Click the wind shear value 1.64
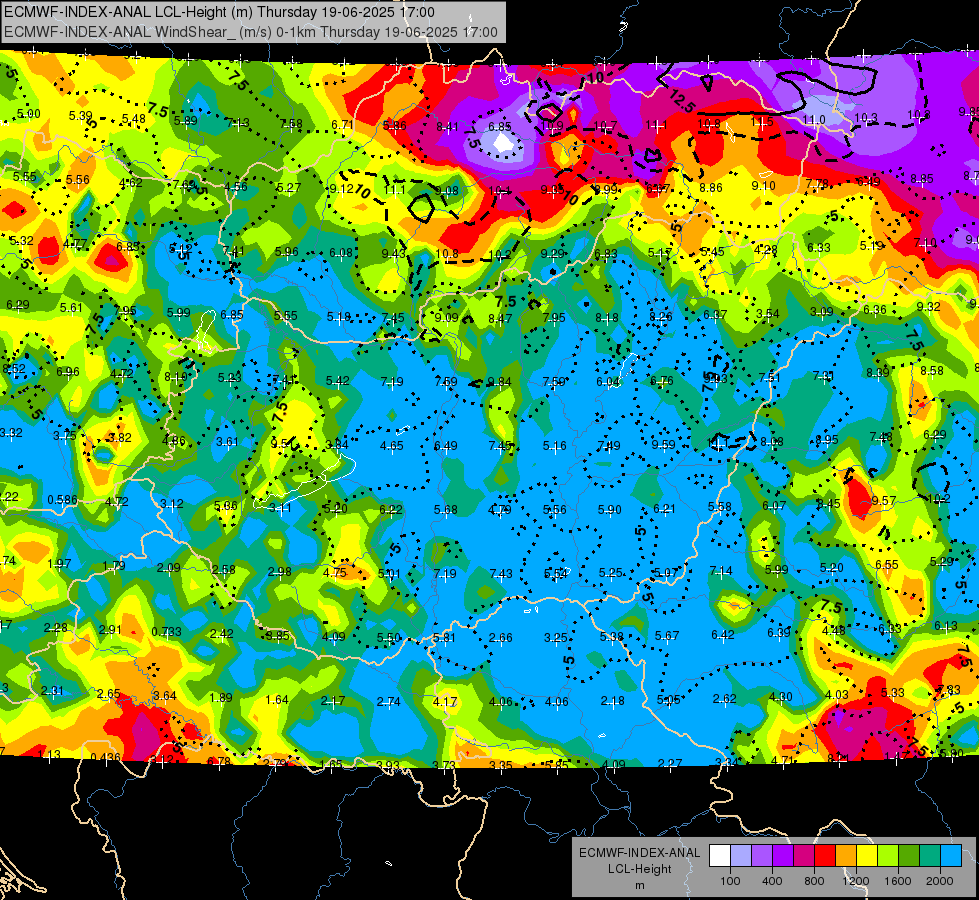This screenshot has height=900, width=979. 277,699
